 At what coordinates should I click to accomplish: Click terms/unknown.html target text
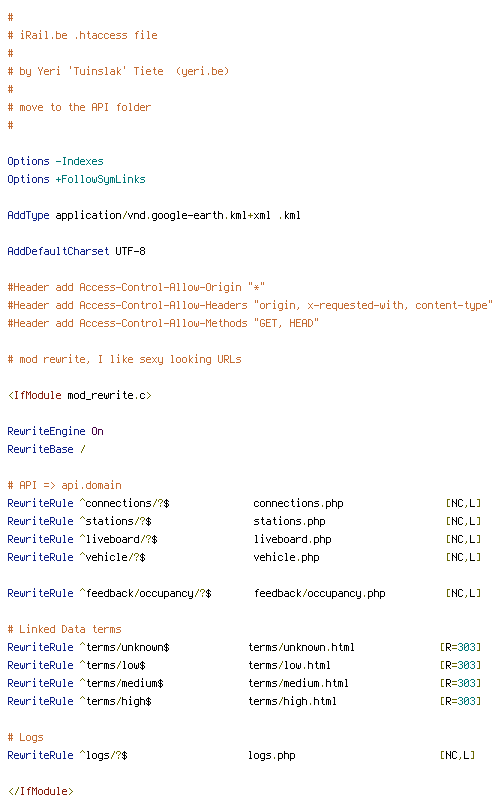(302, 647)
